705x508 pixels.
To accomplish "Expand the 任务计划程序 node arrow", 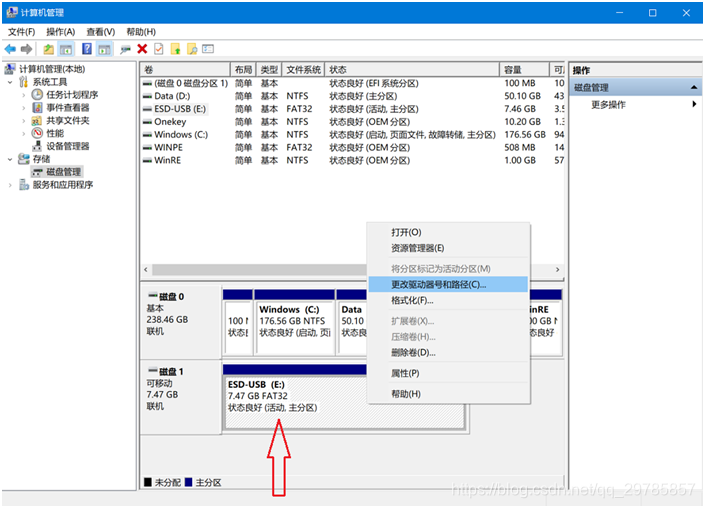I will pos(24,95).
